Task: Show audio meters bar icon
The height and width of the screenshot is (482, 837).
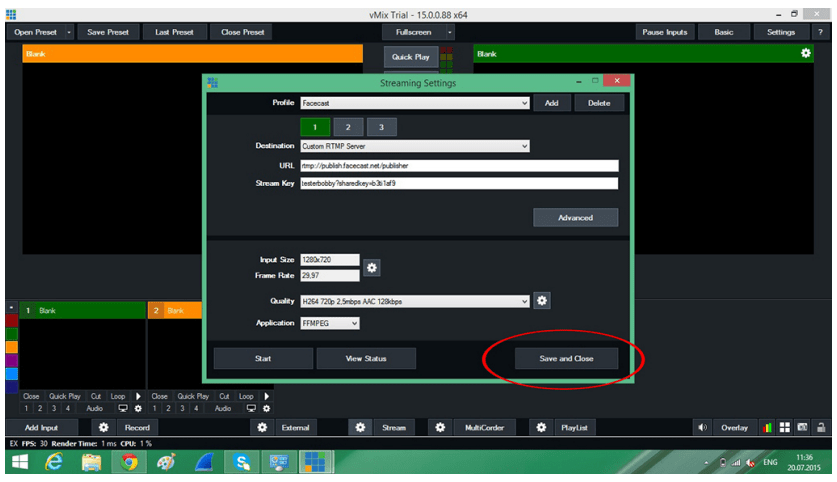Action: tap(767, 427)
